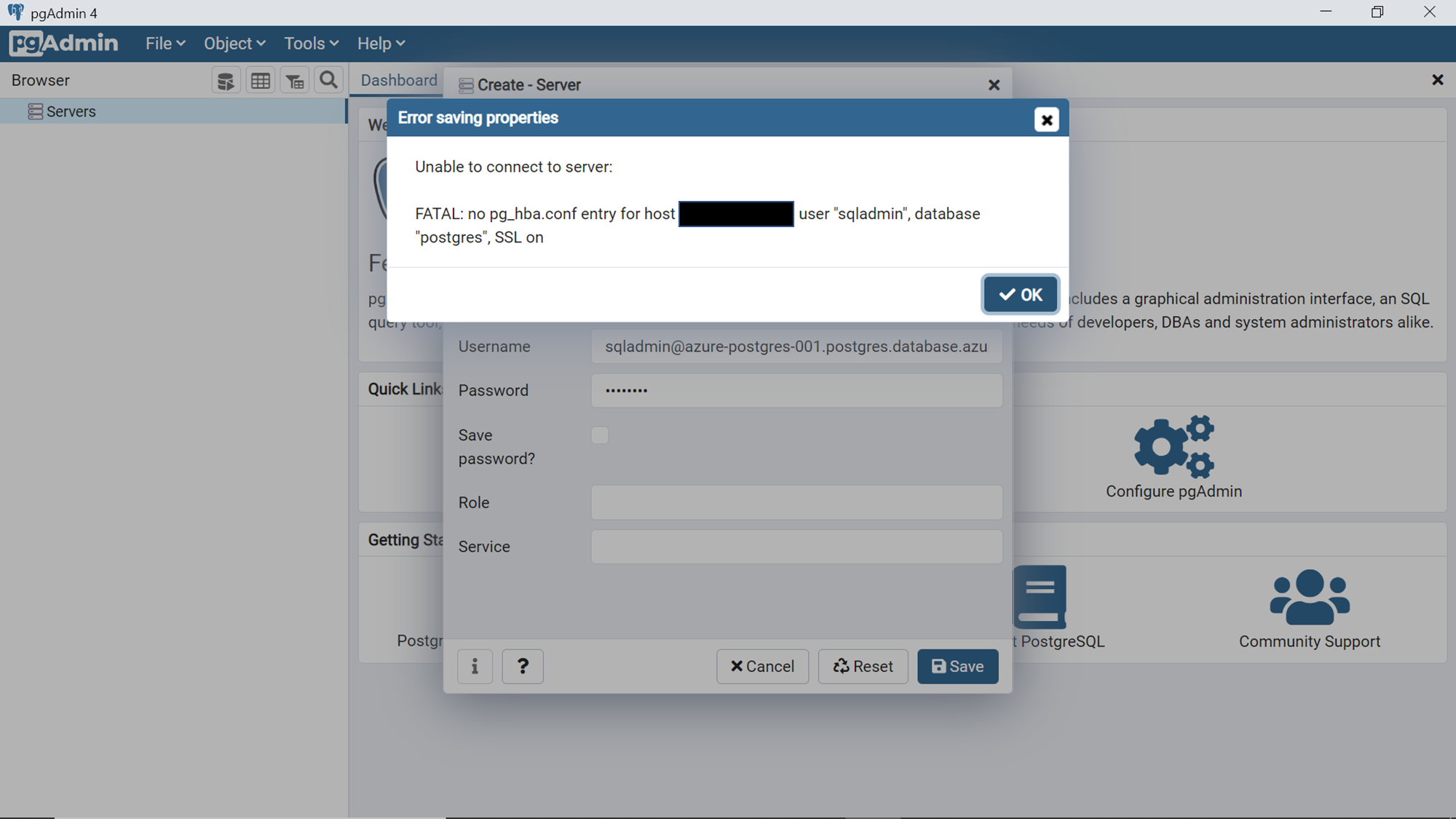Click the Role input field
Viewport: 1456px width, 819px height.
(x=796, y=502)
